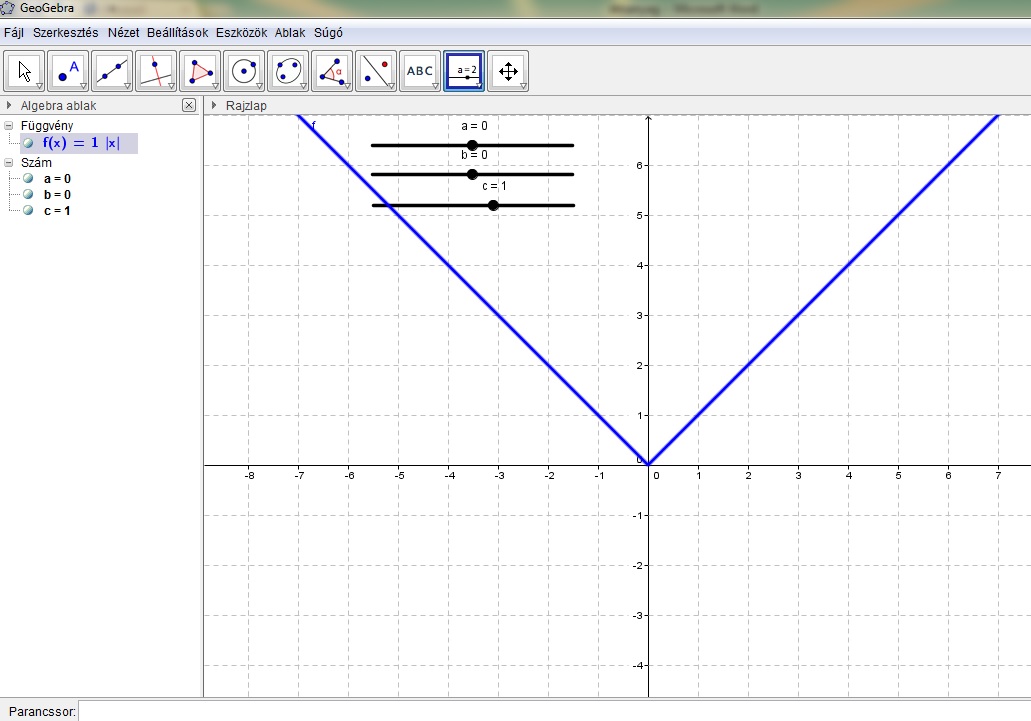The height and width of the screenshot is (721, 1031).
Task: Click the blue graph label f
Action: tap(314, 125)
